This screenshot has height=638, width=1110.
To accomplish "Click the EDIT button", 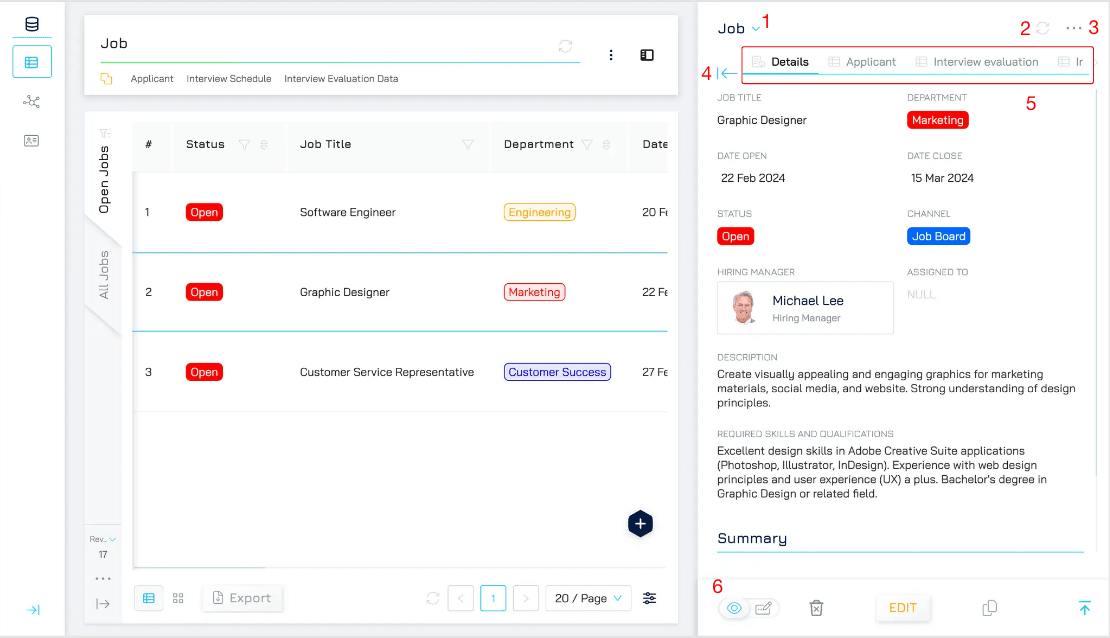I will [x=903, y=608].
